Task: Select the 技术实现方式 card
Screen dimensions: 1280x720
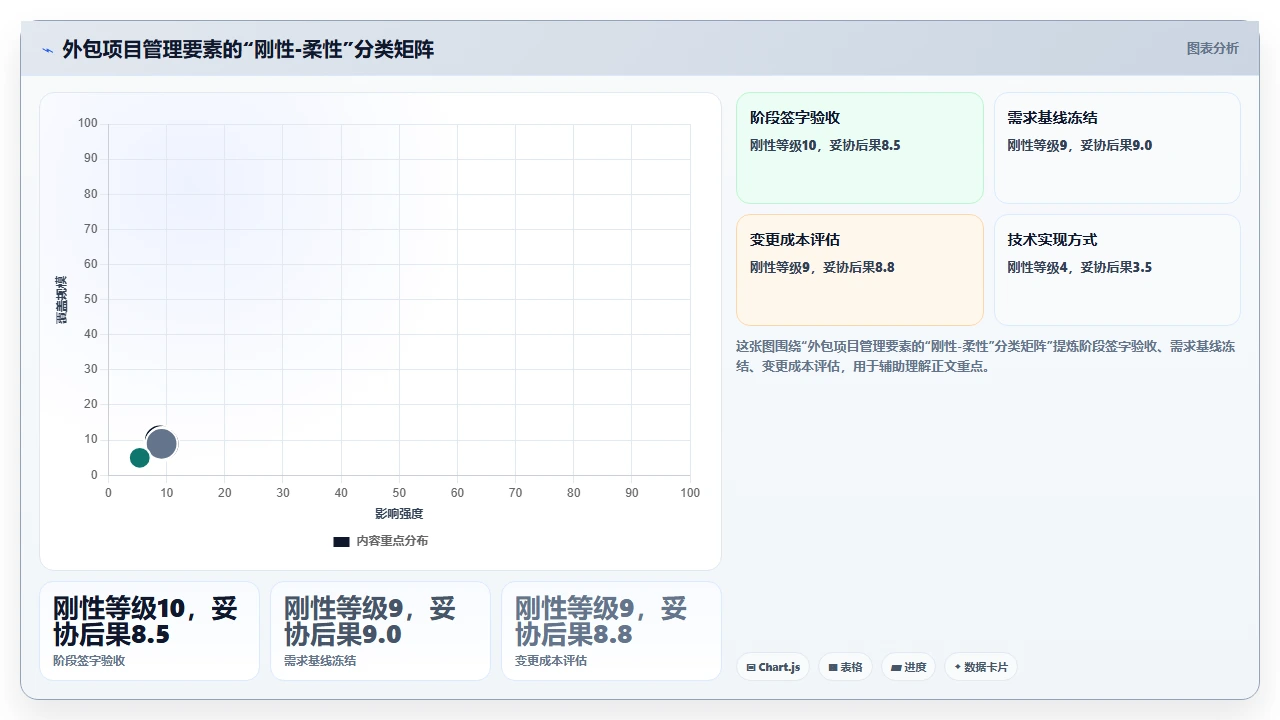Action: click(1117, 270)
